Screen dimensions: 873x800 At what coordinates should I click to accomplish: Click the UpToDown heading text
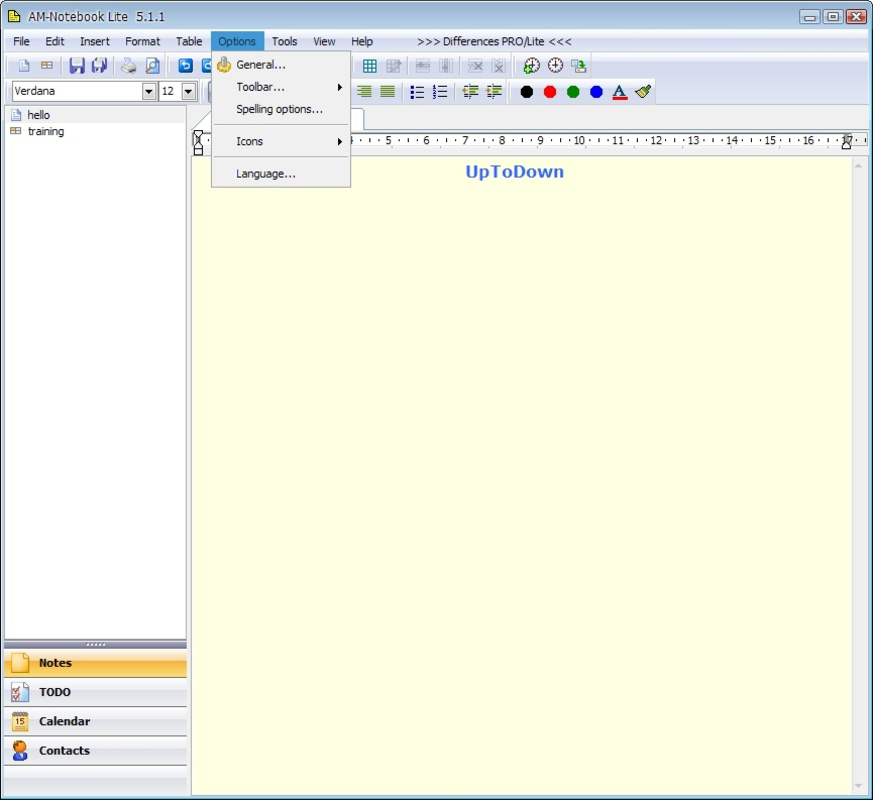[514, 171]
